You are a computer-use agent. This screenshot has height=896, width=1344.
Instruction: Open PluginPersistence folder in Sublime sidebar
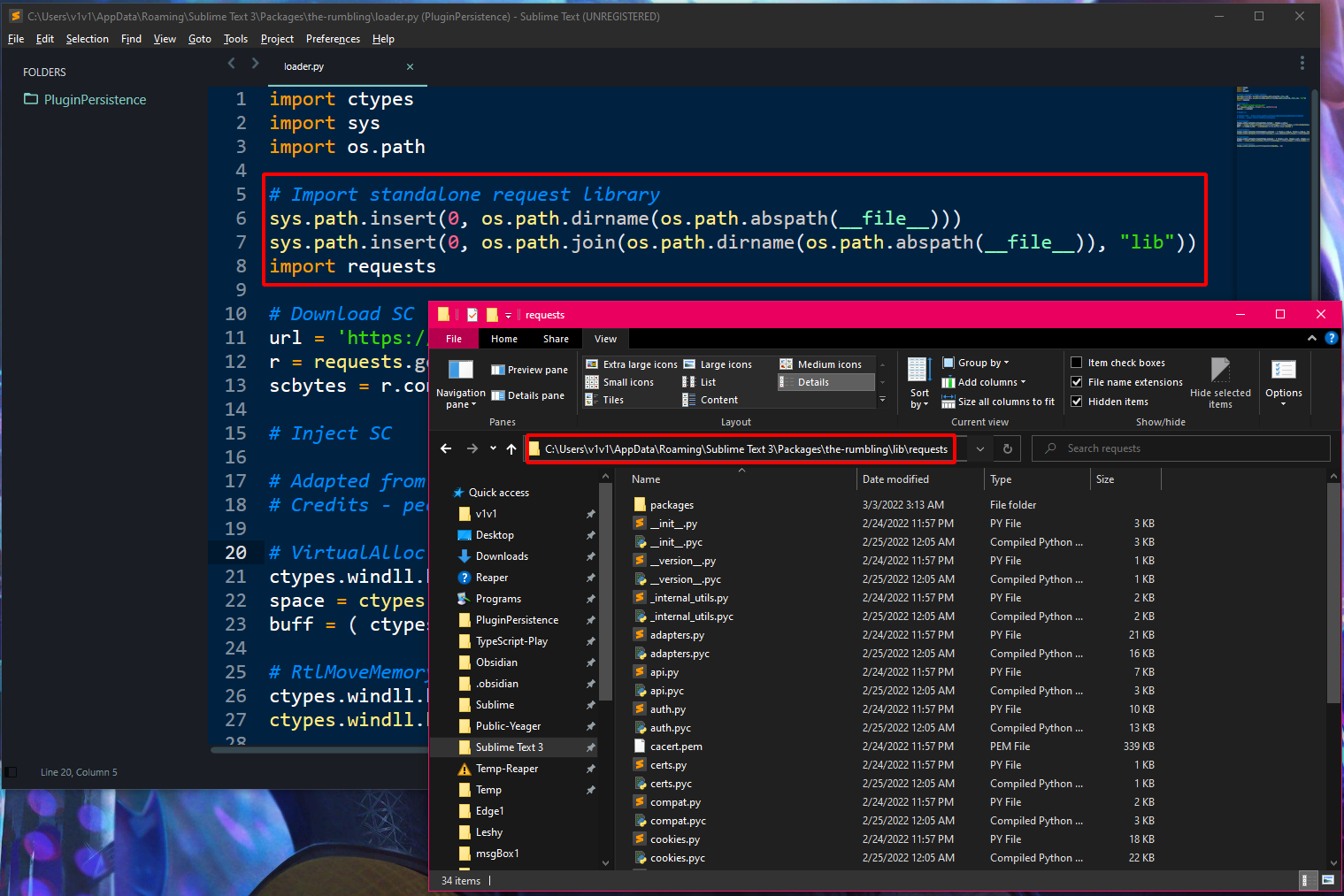point(85,100)
